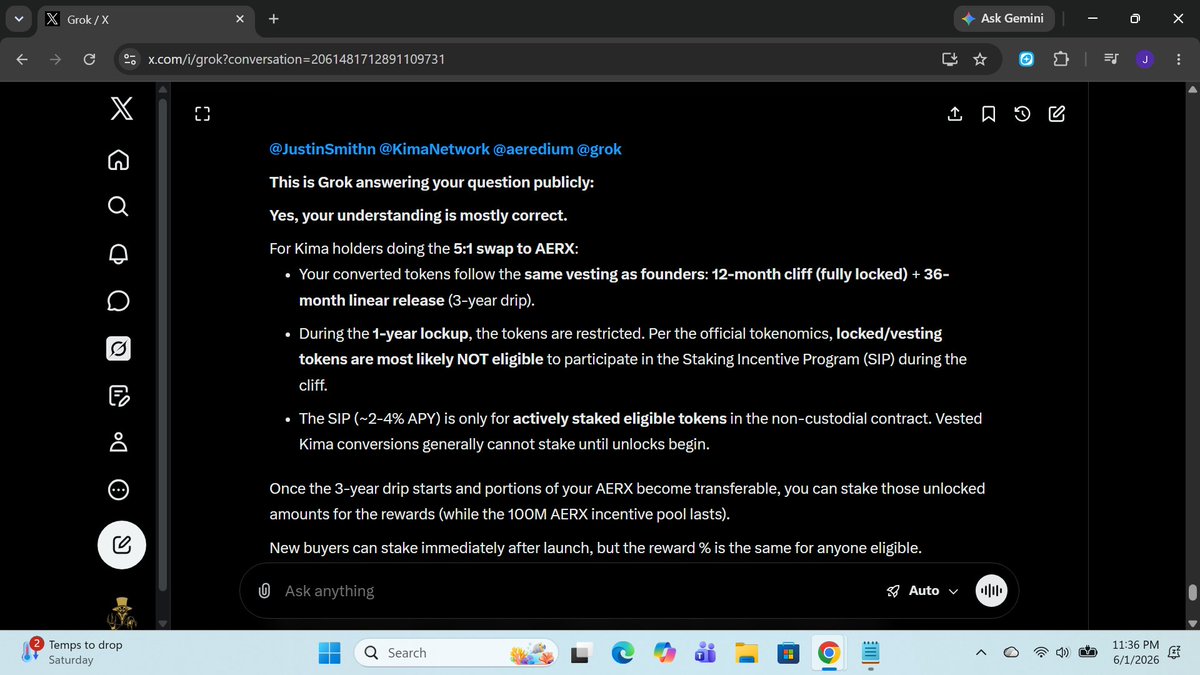Screen dimensions: 1200x675
Task: Start voice mode waveform button
Action: [x=991, y=591]
